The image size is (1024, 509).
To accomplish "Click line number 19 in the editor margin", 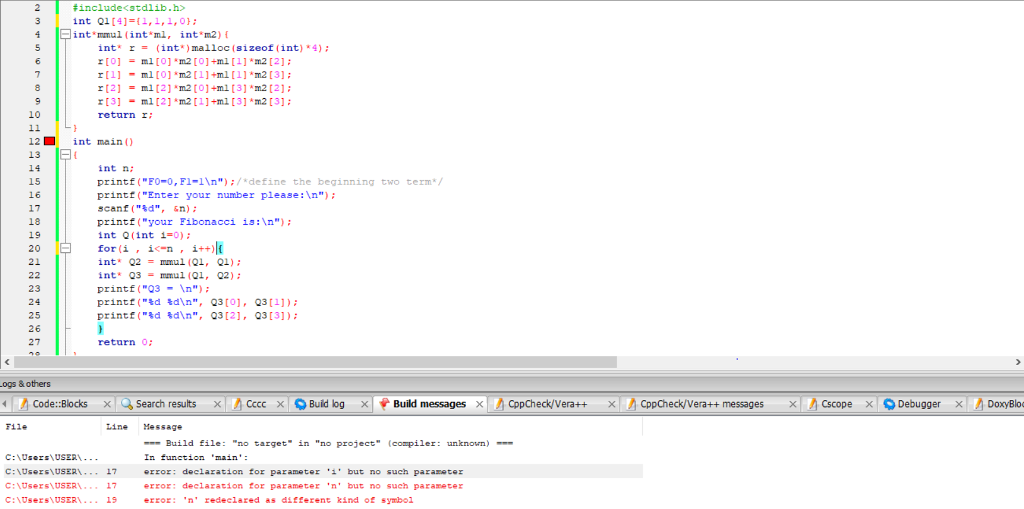I will point(35,235).
